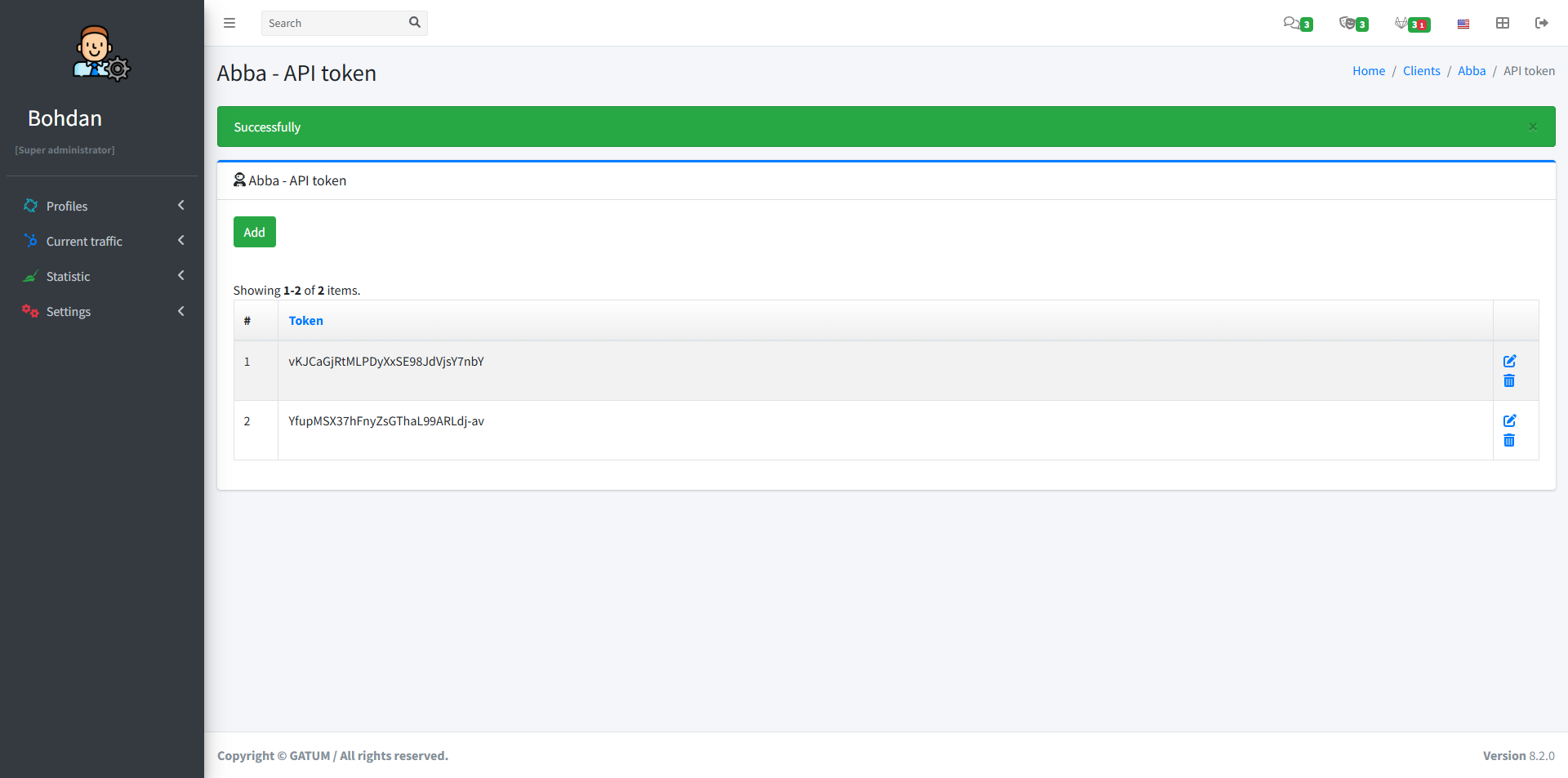
Task: Toggle the sidebar with the hamburger icon
Action: pyautogui.click(x=229, y=23)
